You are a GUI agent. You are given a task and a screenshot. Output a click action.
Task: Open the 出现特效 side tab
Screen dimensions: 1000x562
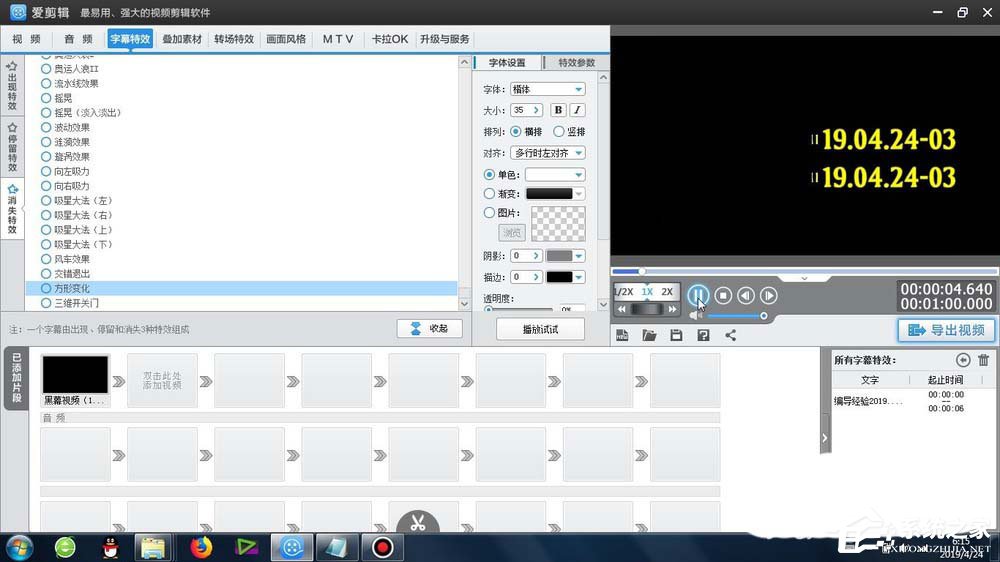(12, 85)
